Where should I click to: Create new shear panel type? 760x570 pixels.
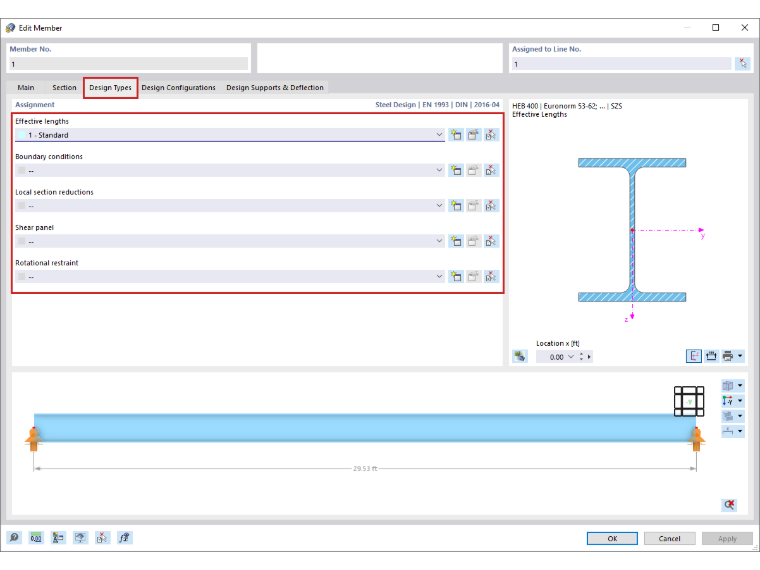[456, 241]
